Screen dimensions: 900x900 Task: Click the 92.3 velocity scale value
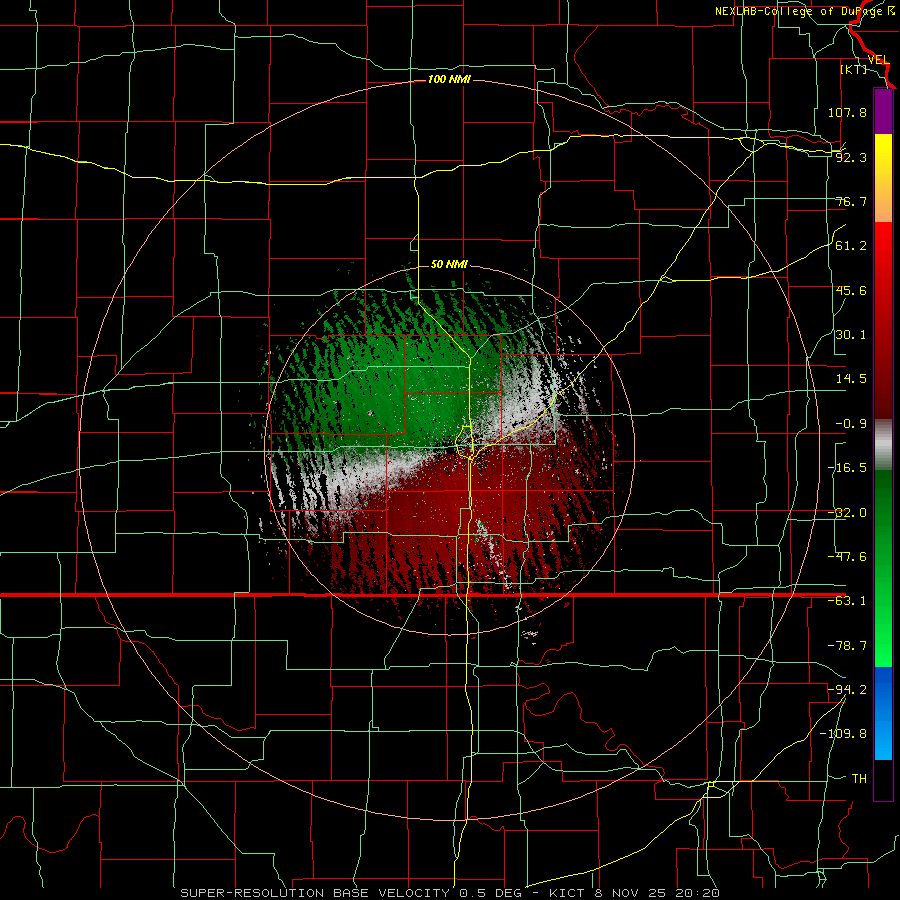click(851, 157)
